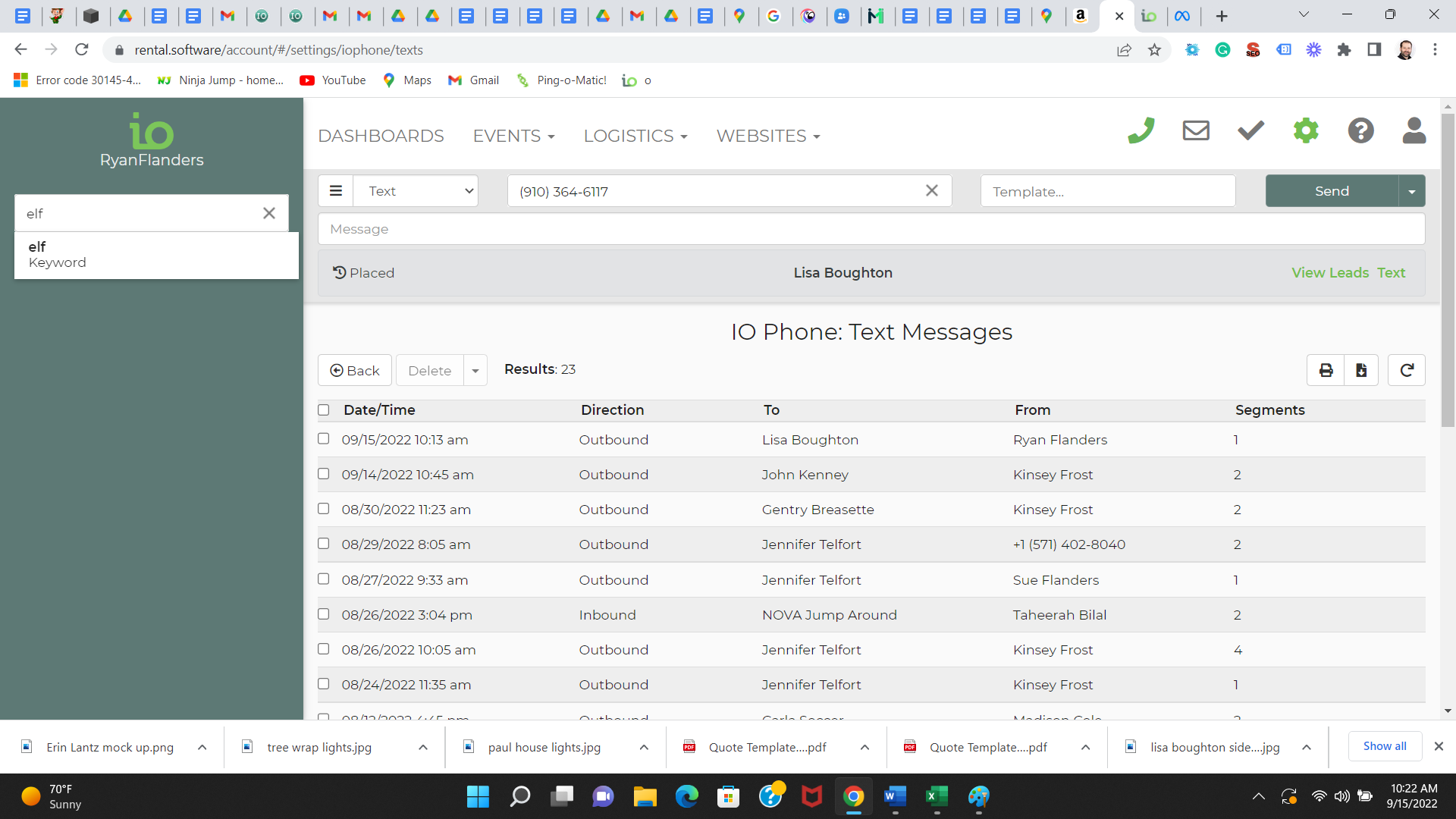Click the Back button
Screen dimensions: 1456x819
tap(355, 371)
